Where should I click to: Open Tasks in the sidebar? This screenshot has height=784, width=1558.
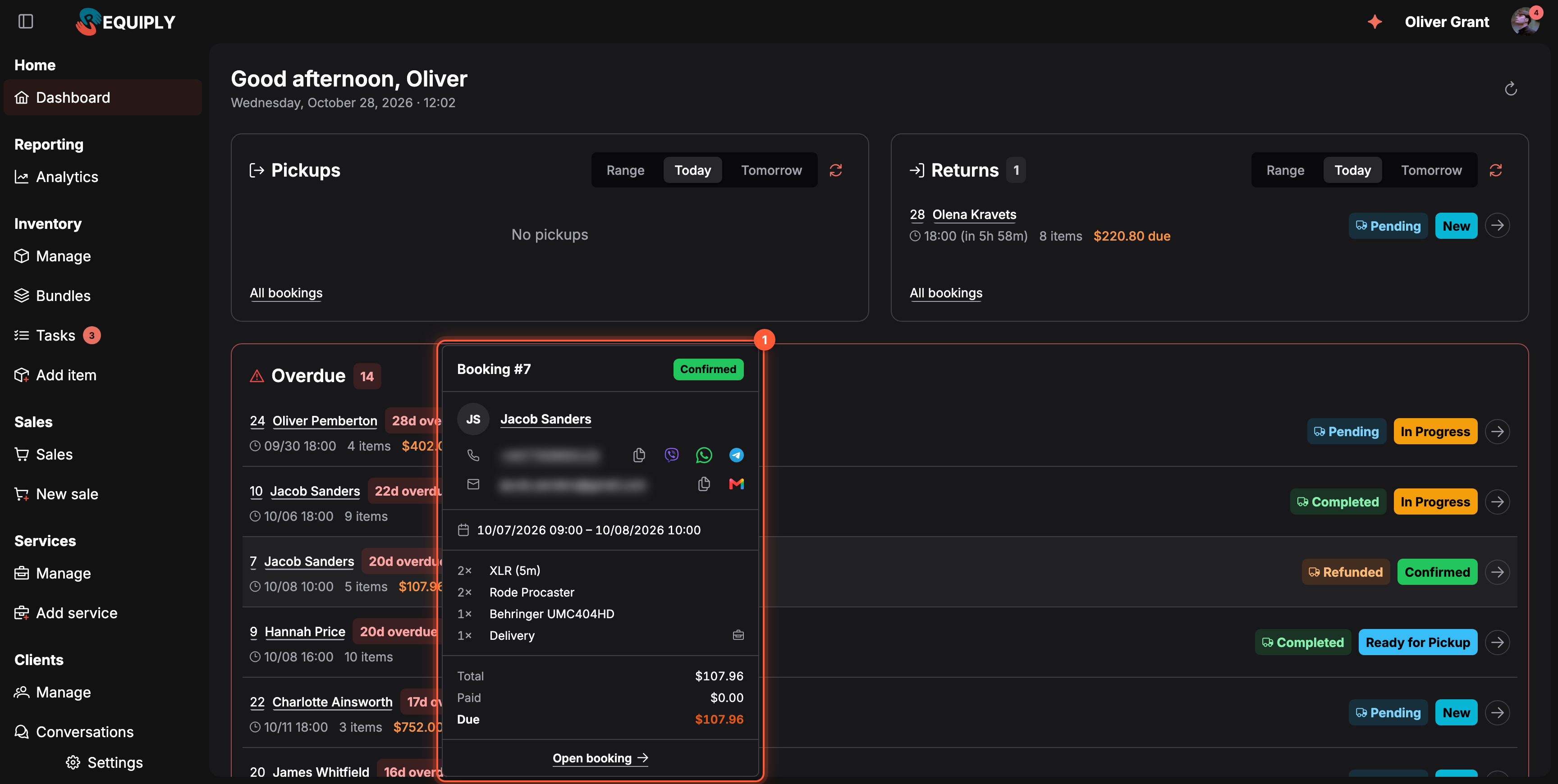coord(55,336)
